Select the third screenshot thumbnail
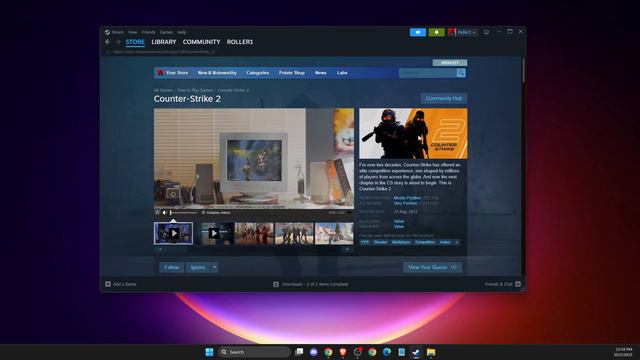Screen dimensions: 640x360 [254, 233]
